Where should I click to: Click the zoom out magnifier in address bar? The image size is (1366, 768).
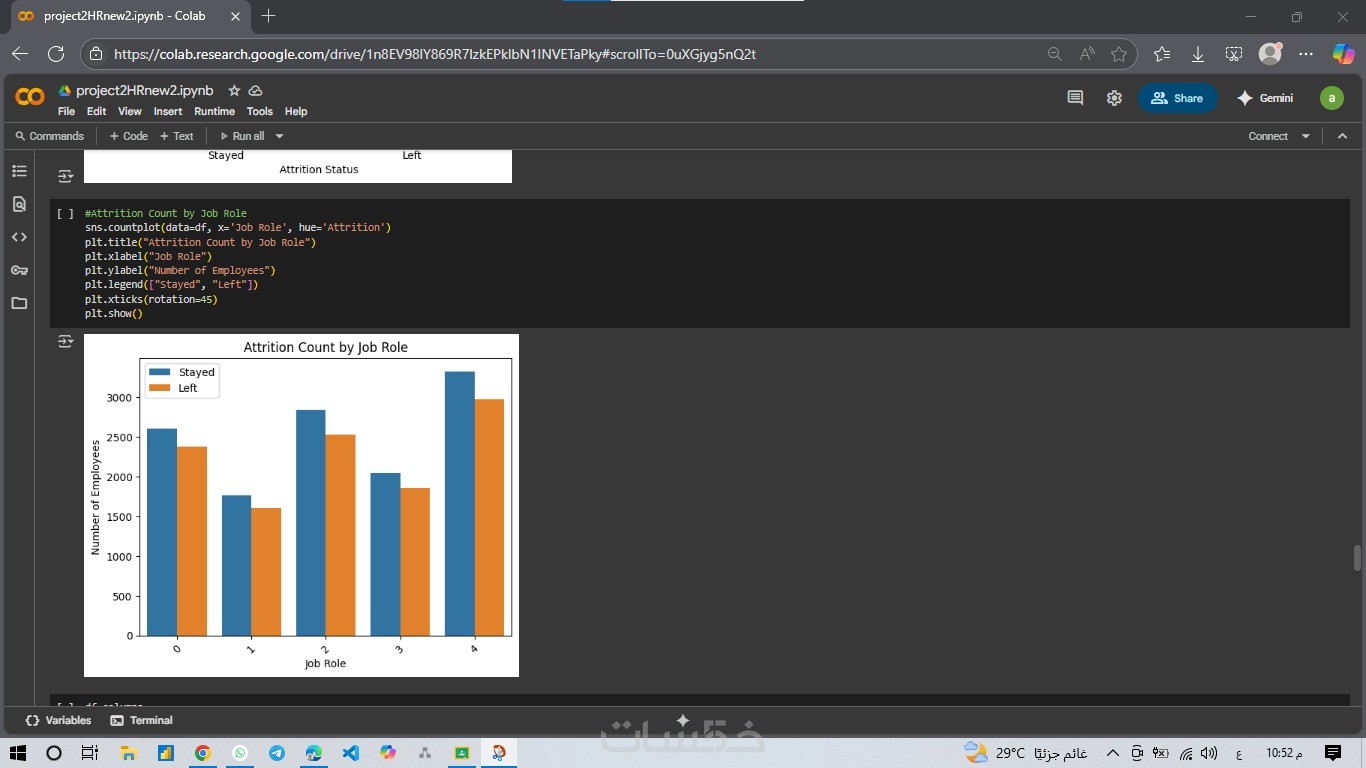[x=1054, y=54]
